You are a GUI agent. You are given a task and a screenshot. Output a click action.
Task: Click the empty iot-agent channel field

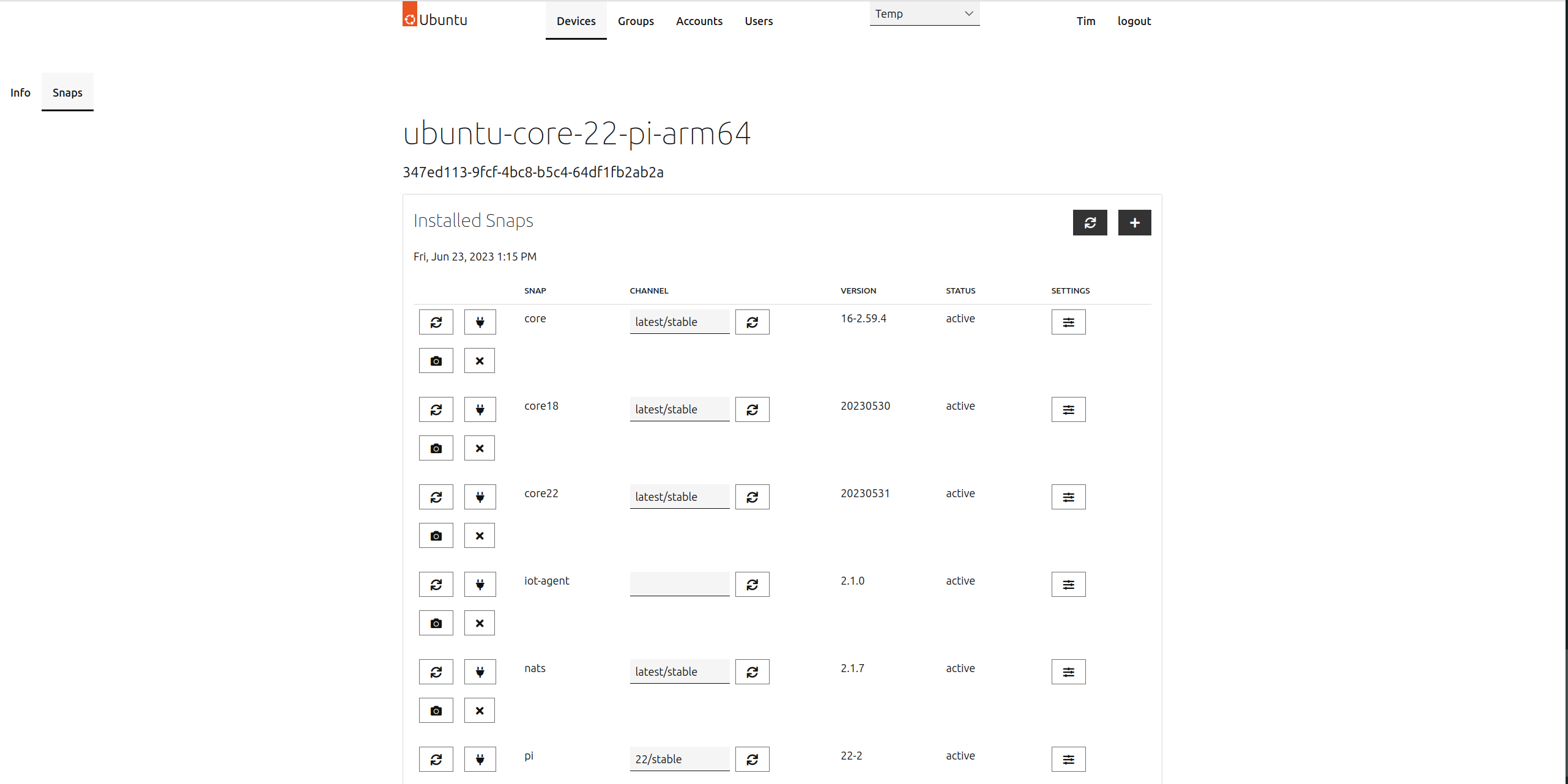tap(679, 584)
